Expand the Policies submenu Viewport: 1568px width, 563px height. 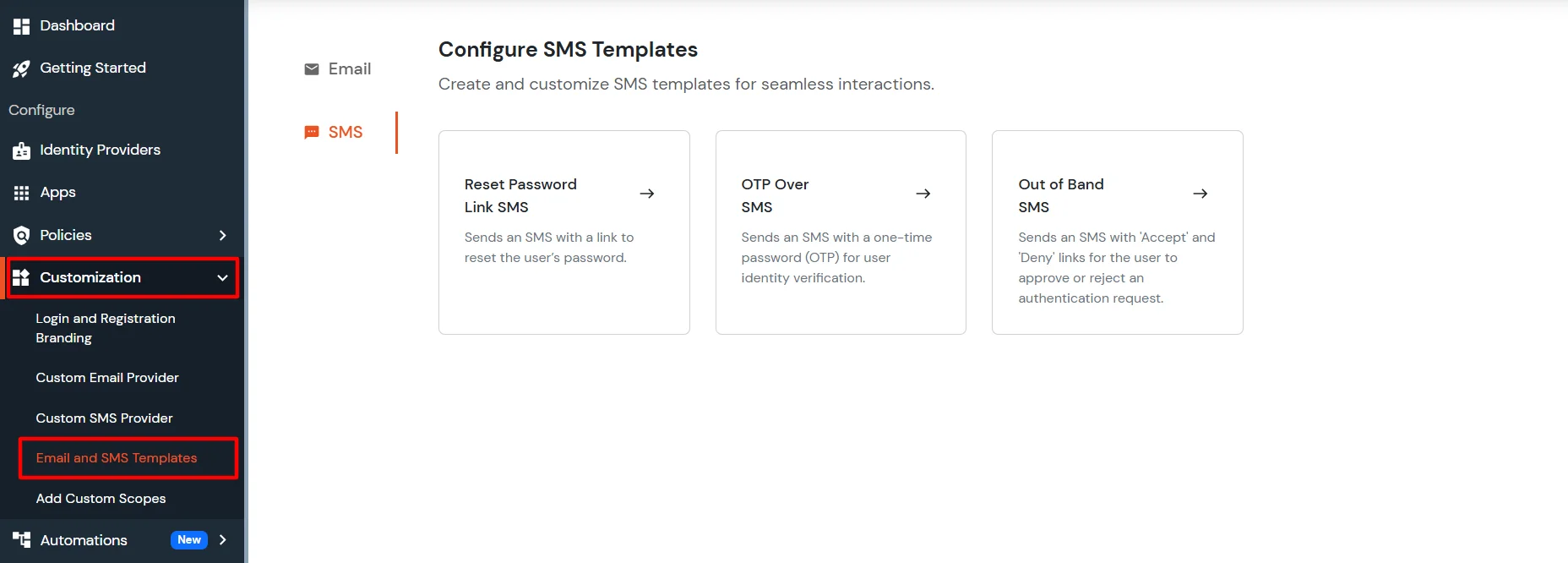222,235
